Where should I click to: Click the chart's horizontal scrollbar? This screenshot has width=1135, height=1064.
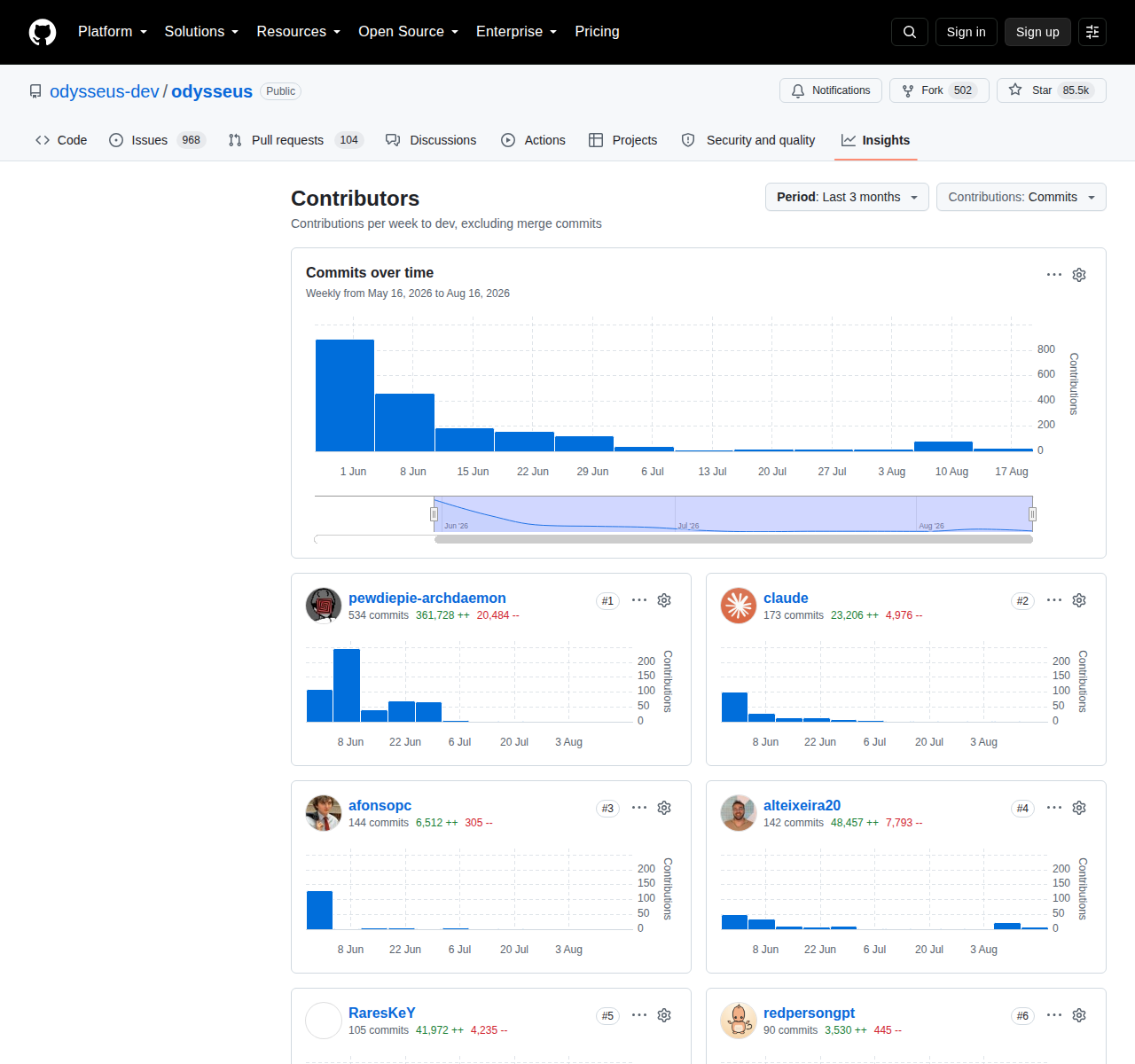(733, 539)
